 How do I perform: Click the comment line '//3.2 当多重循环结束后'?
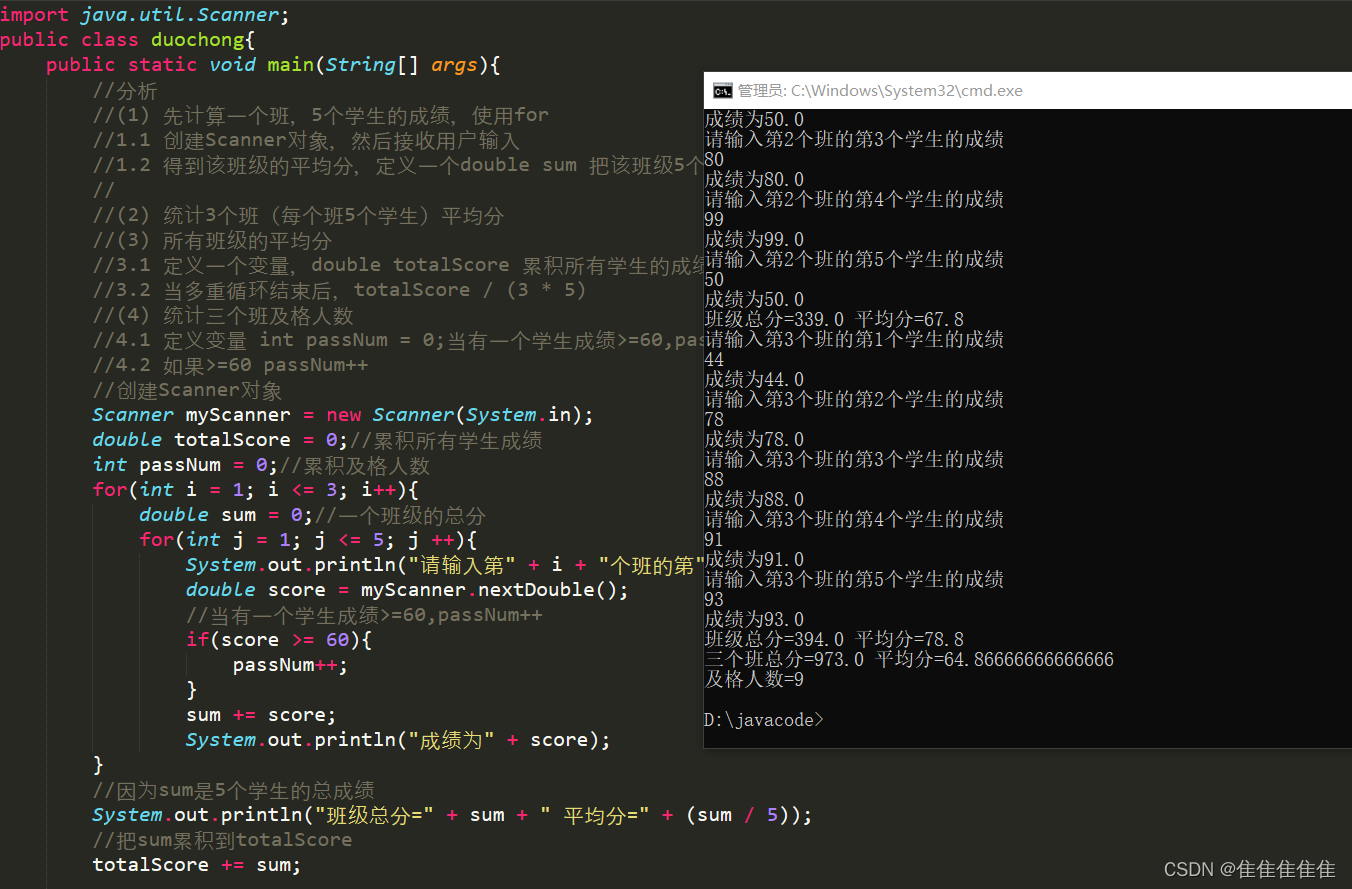tap(339, 290)
